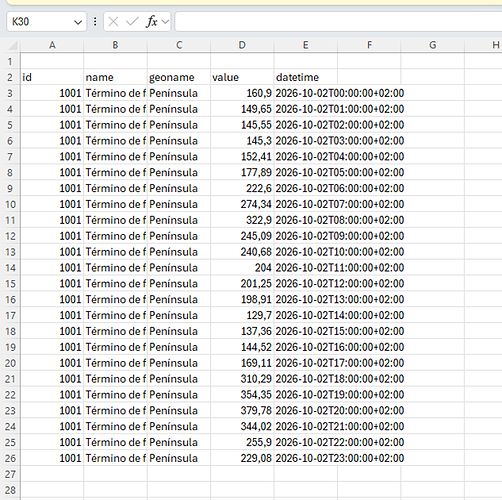Select row 28 header
The image size is (502, 500).
click(10, 490)
